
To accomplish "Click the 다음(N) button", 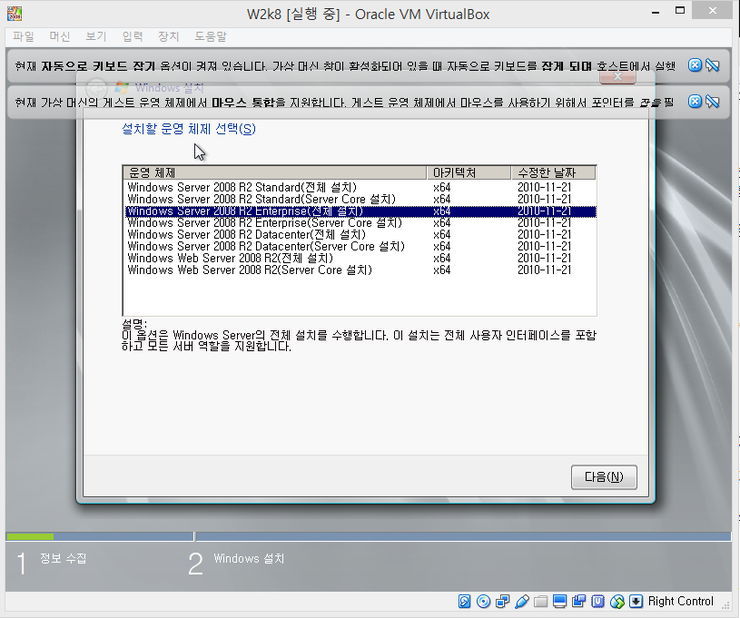I will [603, 477].
